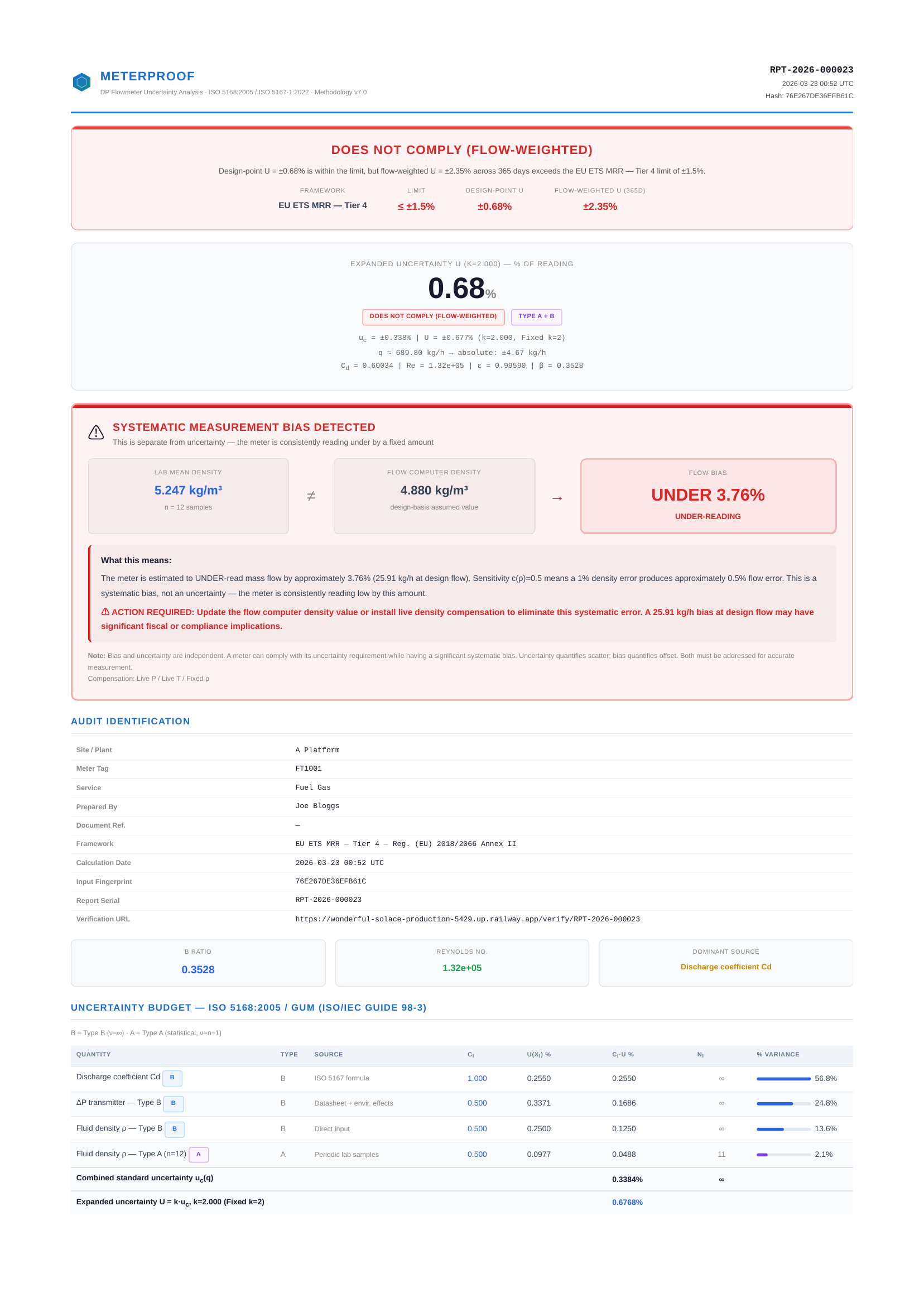Click the A badge on Fluid density Type A
The width and height of the screenshot is (924, 1307).
198,1155
